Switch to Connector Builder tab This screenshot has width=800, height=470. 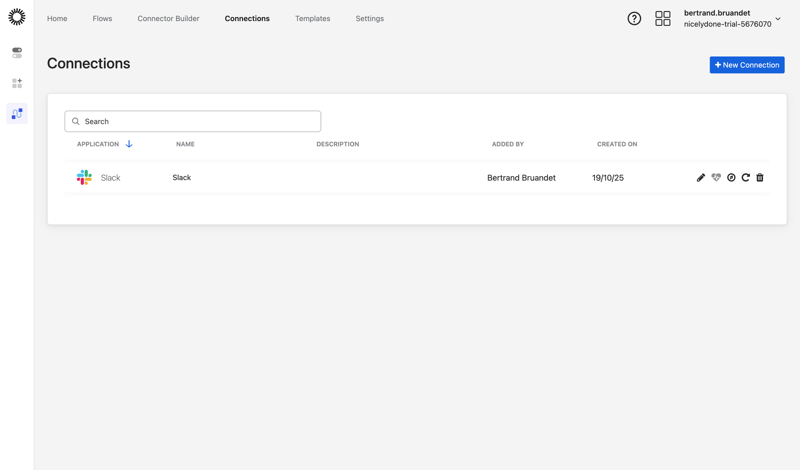168,18
